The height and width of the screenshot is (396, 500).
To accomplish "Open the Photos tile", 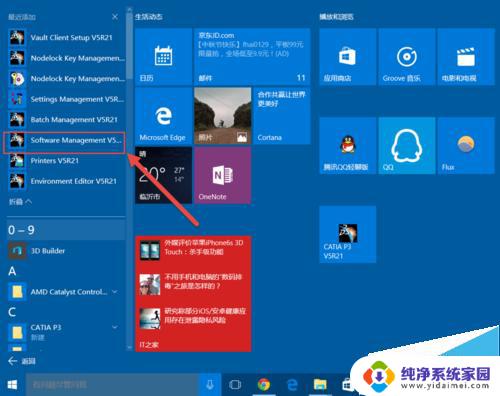I will [222, 116].
